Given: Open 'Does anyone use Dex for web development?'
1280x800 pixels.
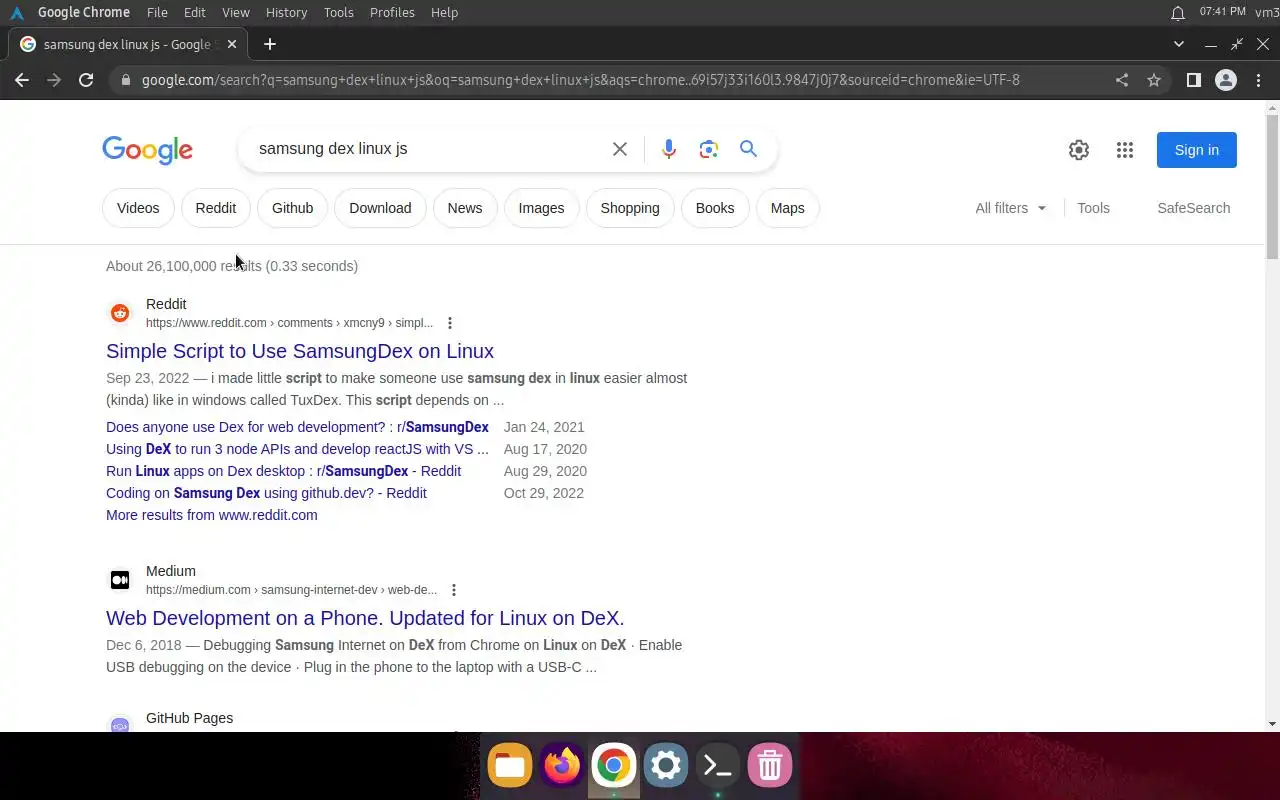Looking at the screenshot, I should tap(297, 427).
